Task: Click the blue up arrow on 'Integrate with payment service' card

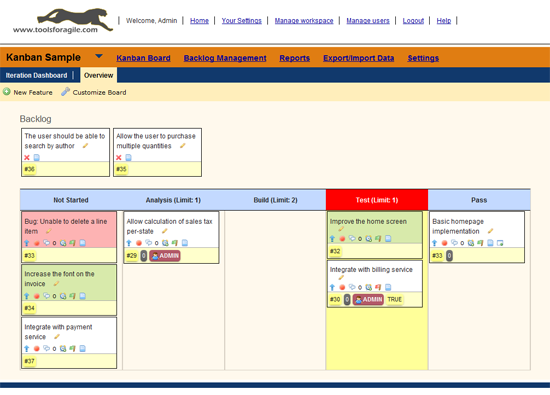Action: 27,348
